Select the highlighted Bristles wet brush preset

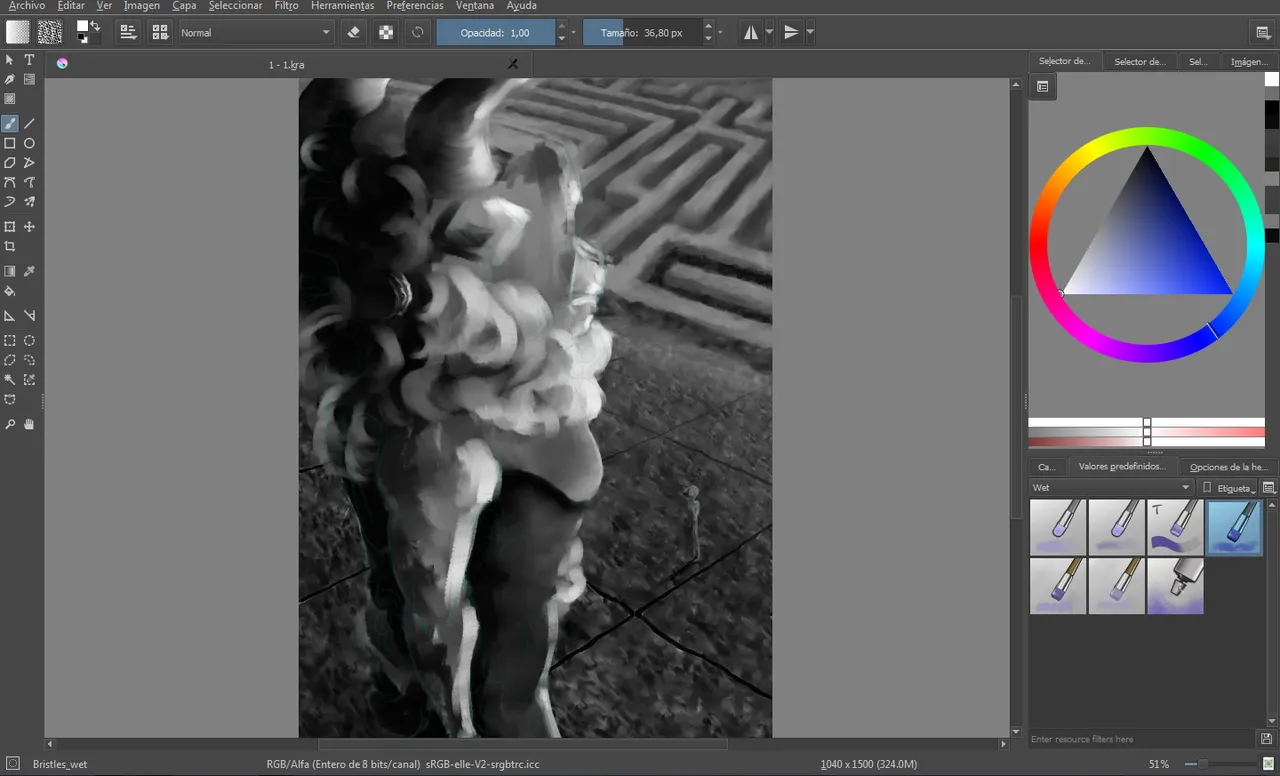1234,527
